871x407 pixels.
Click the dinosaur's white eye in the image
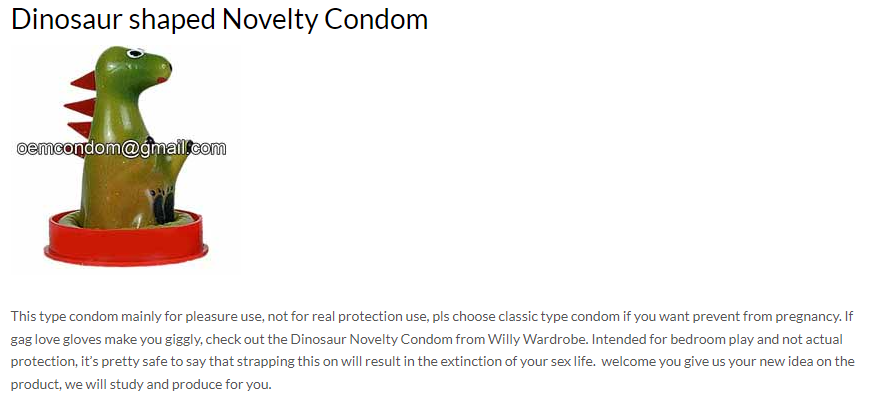[x=135, y=53]
